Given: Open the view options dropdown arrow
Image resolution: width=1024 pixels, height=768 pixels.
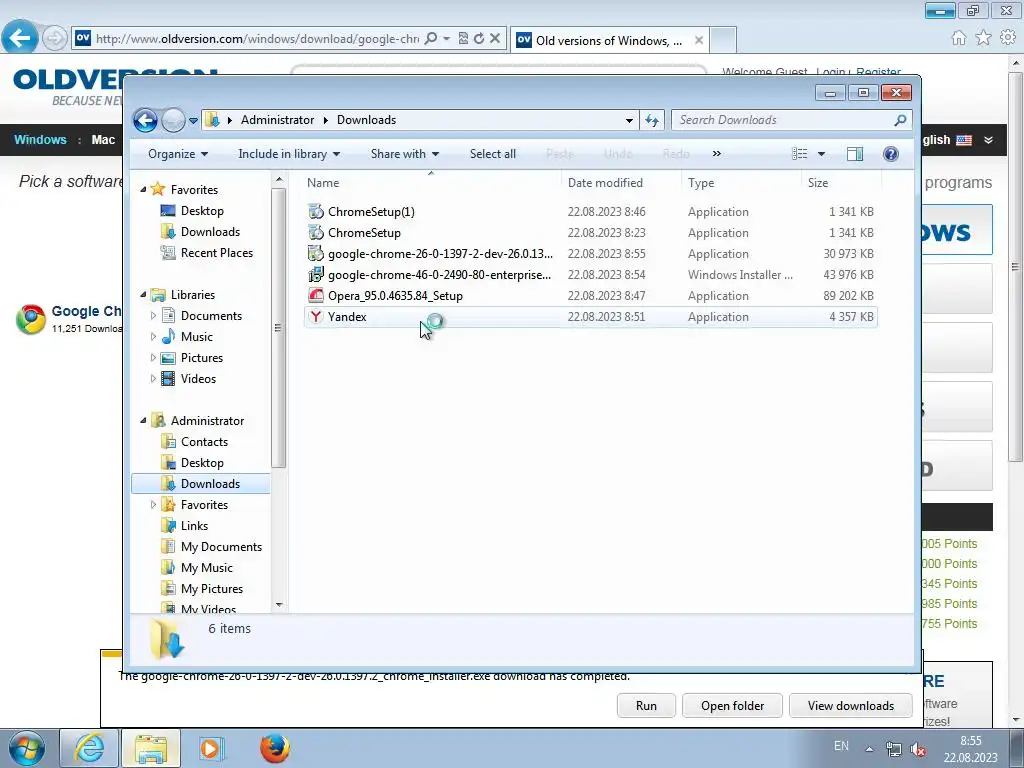Looking at the screenshot, I should pos(822,154).
